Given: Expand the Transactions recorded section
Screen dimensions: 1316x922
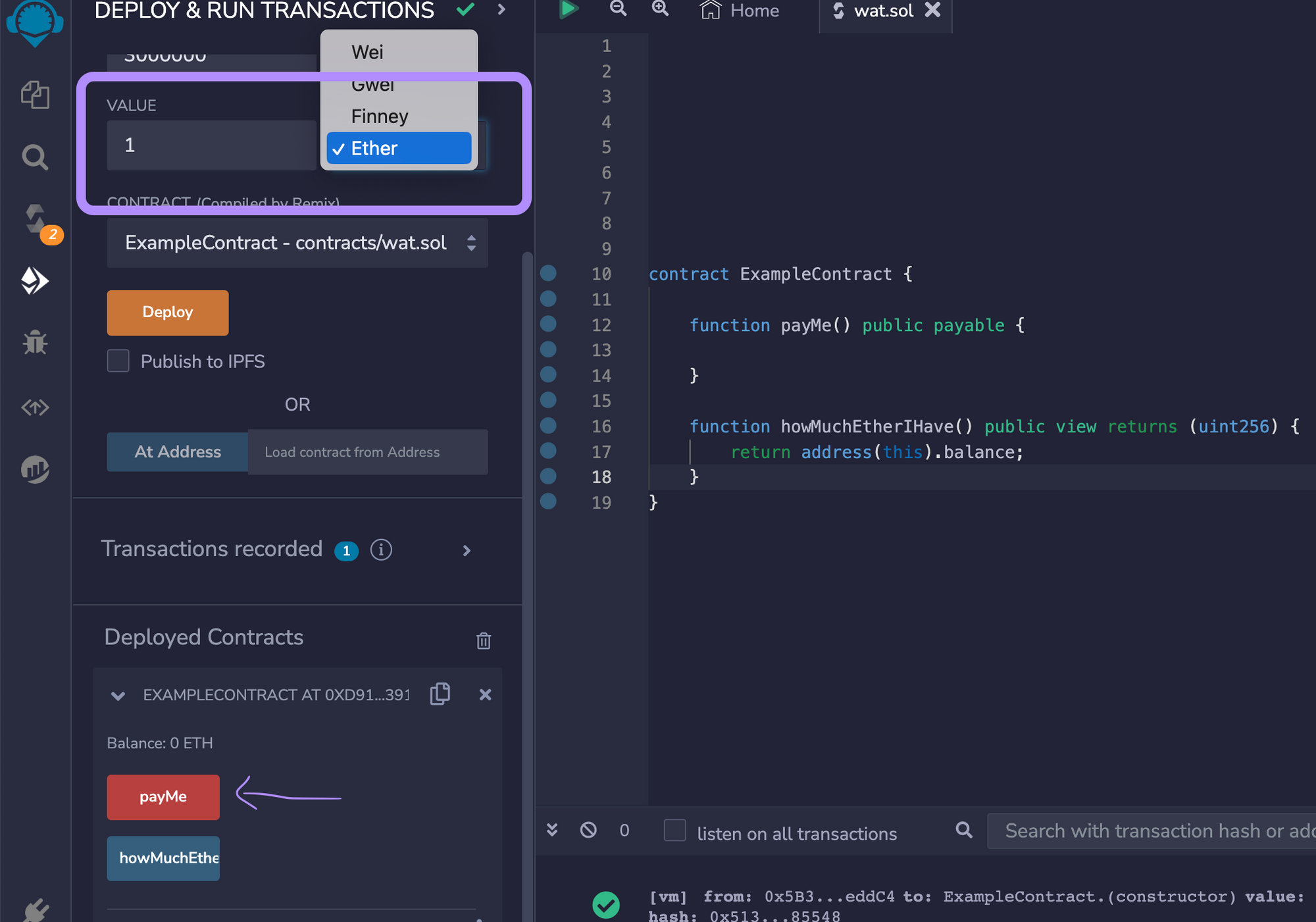Looking at the screenshot, I should tap(467, 549).
